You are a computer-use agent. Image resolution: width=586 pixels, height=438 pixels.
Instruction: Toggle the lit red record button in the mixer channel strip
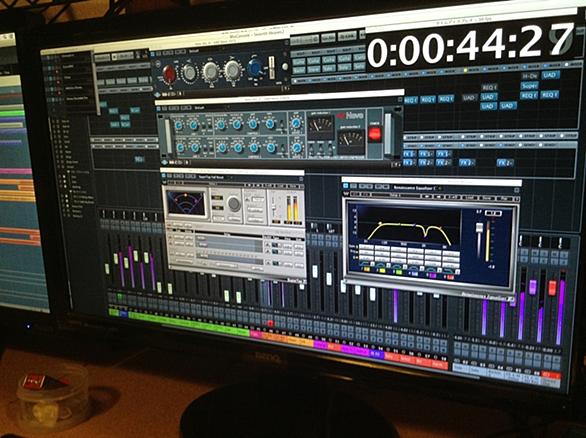point(270,323)
